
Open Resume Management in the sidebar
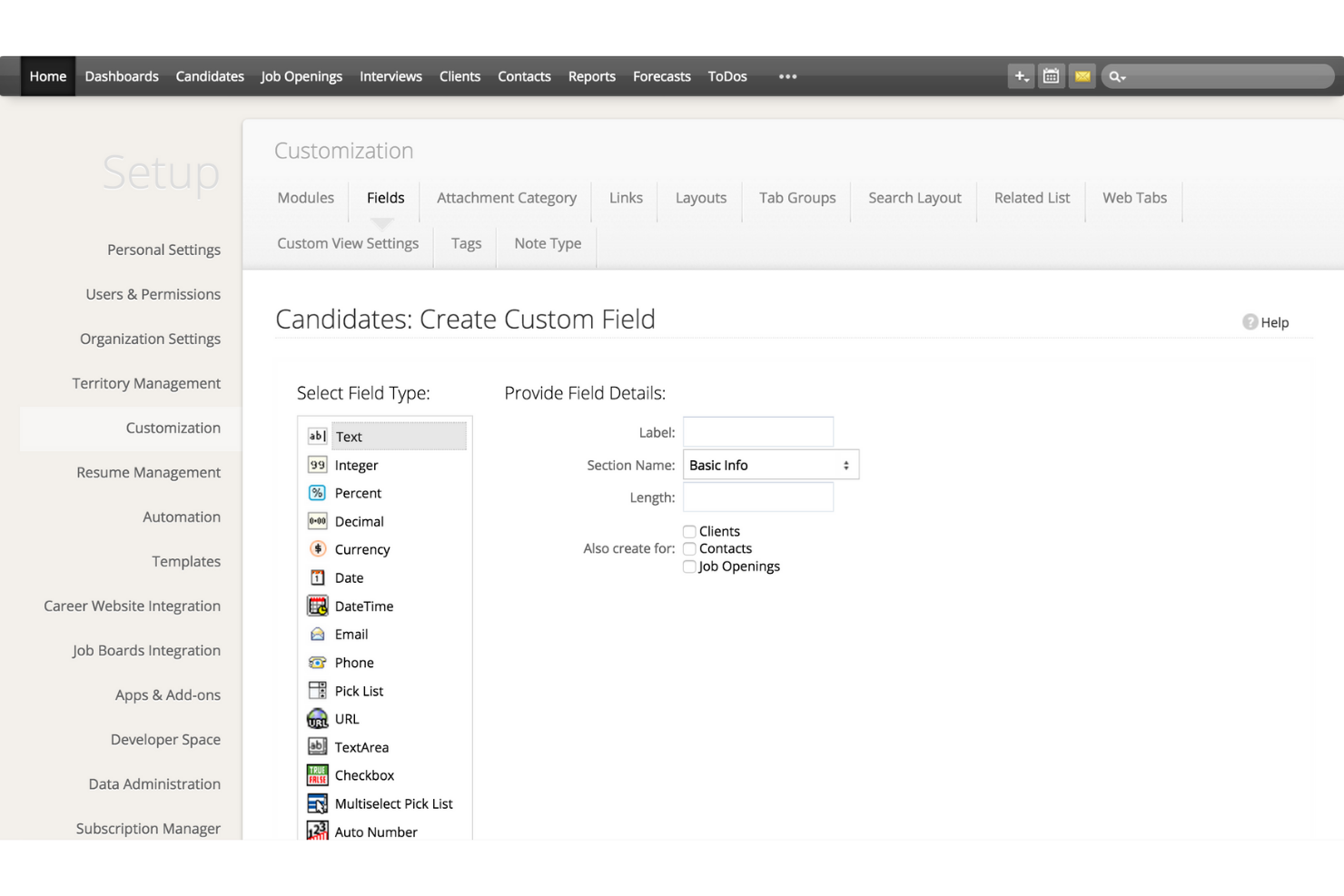[148, 472]
